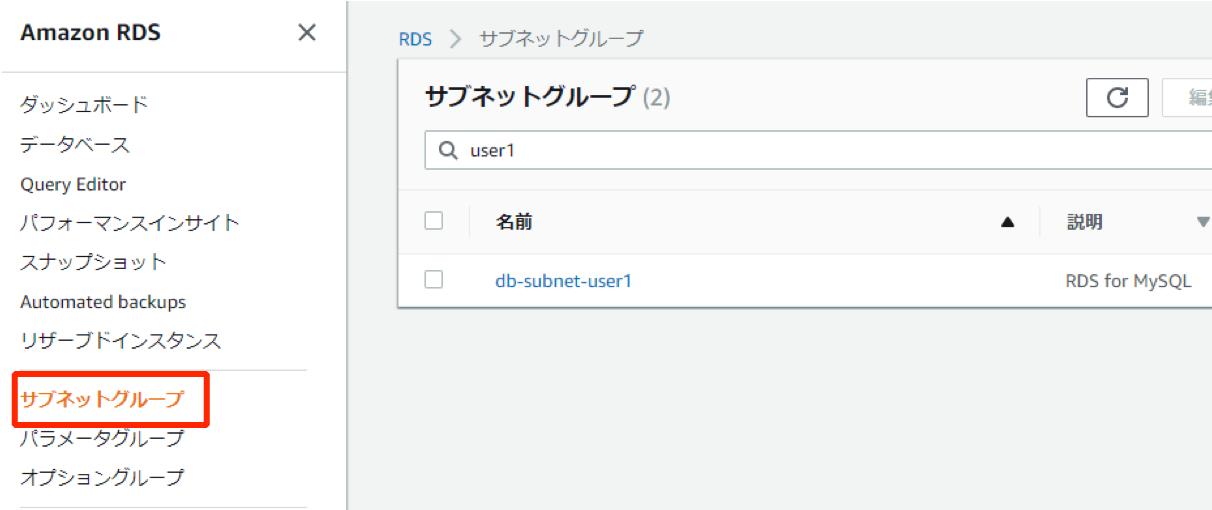Click the Amazon RDS sidebar title

point(90,33)
